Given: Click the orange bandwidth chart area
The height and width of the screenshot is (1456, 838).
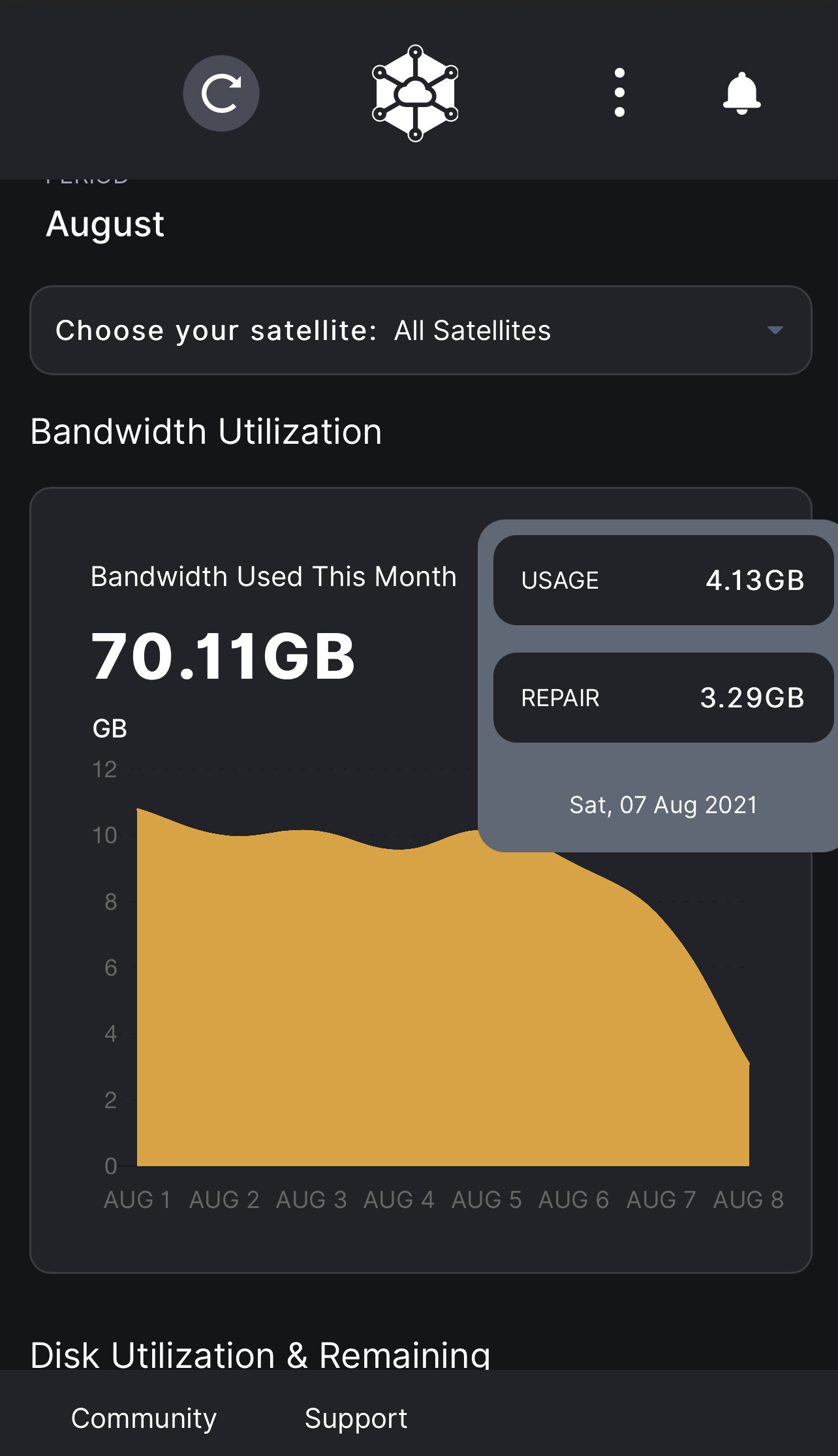Looking at the screenshot, I should 392,1012.
